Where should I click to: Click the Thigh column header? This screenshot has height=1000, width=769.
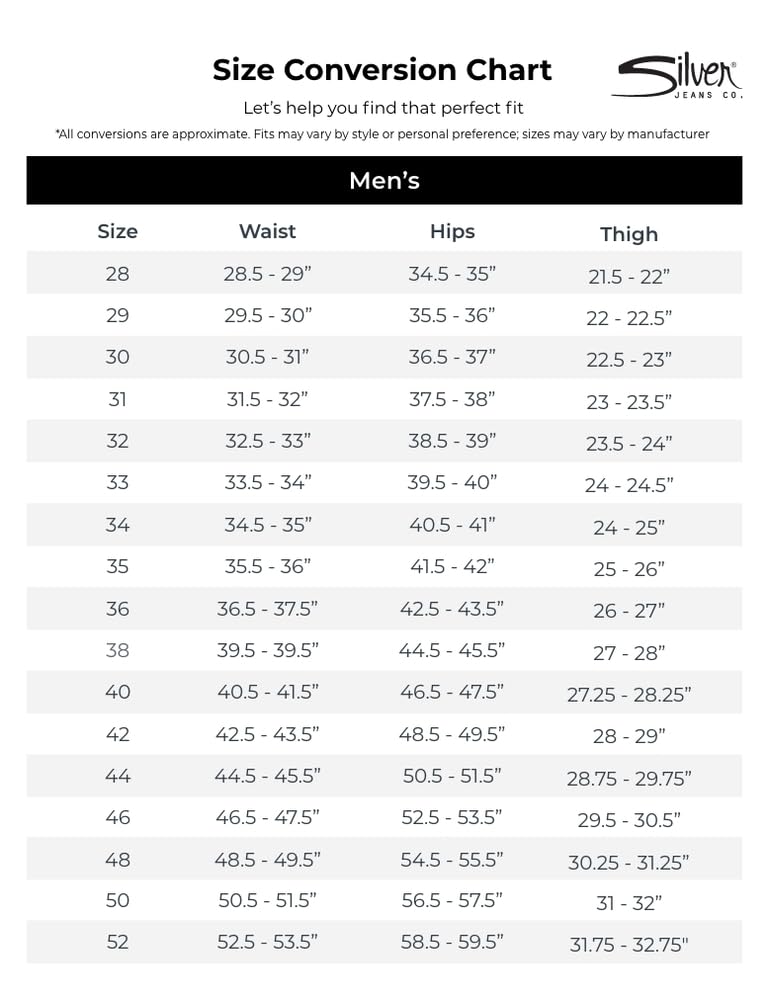coord(629,234)
